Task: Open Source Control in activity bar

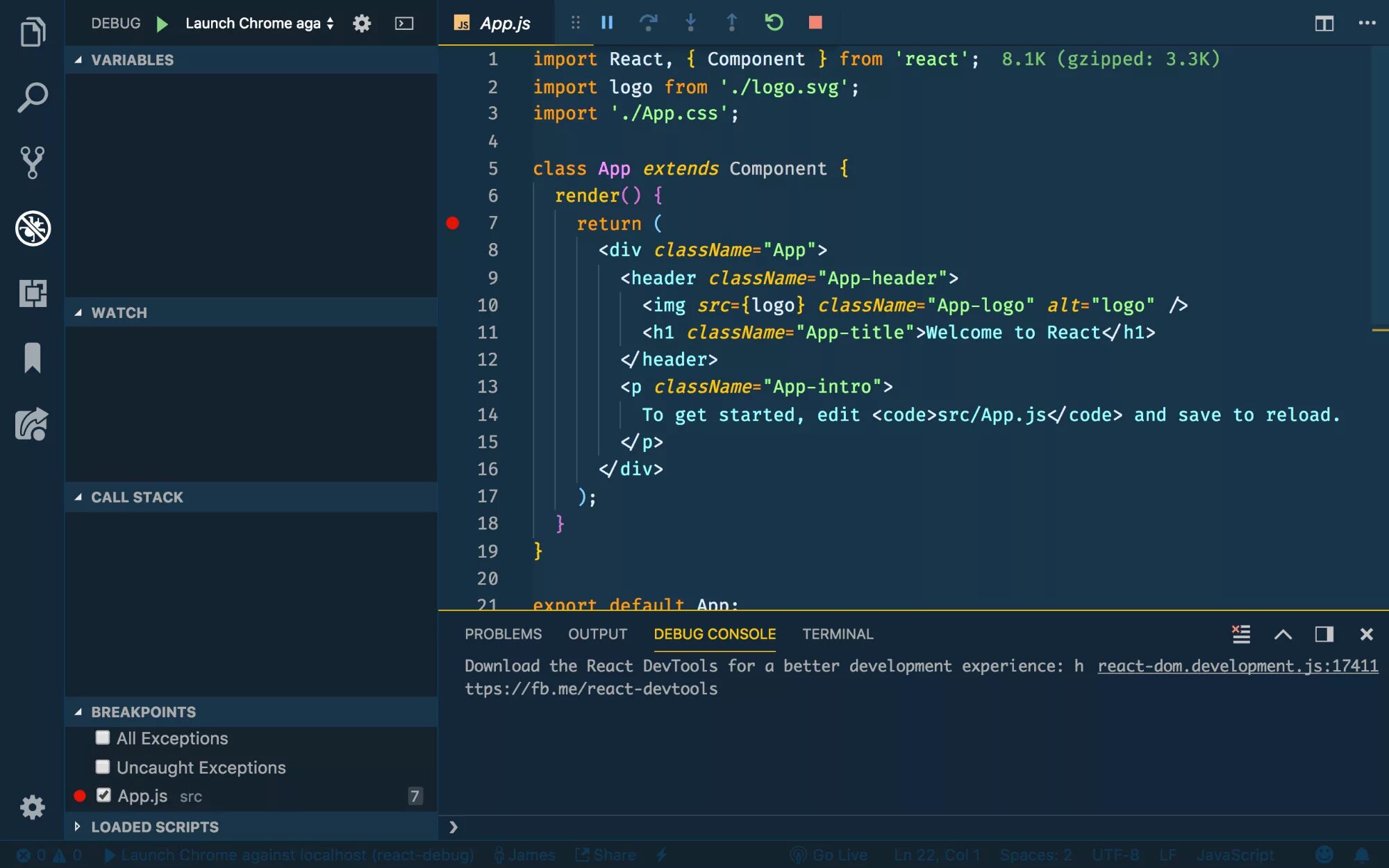Action: pyautogui.click(x=33, y=162)
